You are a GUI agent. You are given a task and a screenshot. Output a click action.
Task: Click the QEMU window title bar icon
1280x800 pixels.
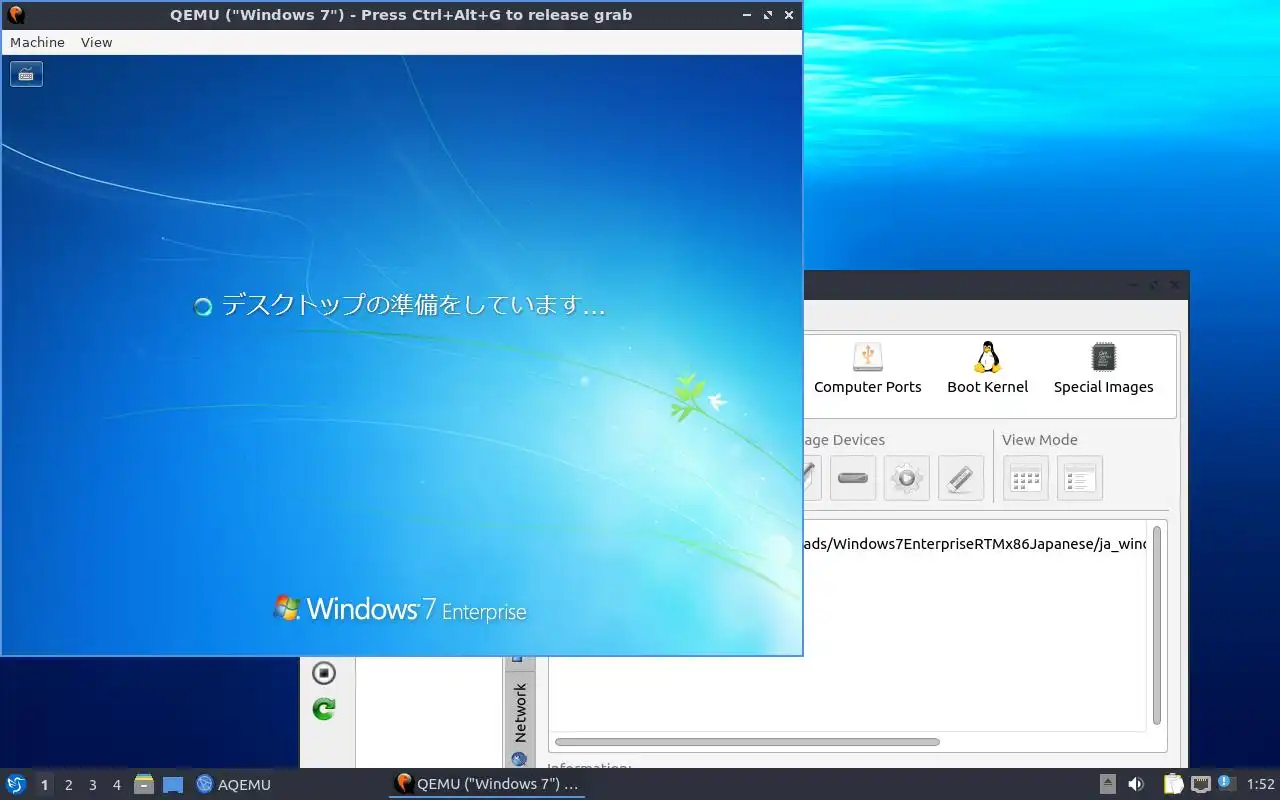point(15,15)
